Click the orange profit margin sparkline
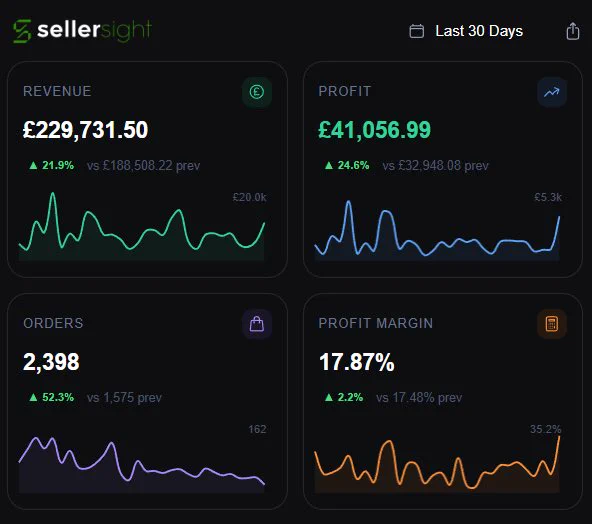This screenshot has width=592, height=524. (x=437, y=464)
